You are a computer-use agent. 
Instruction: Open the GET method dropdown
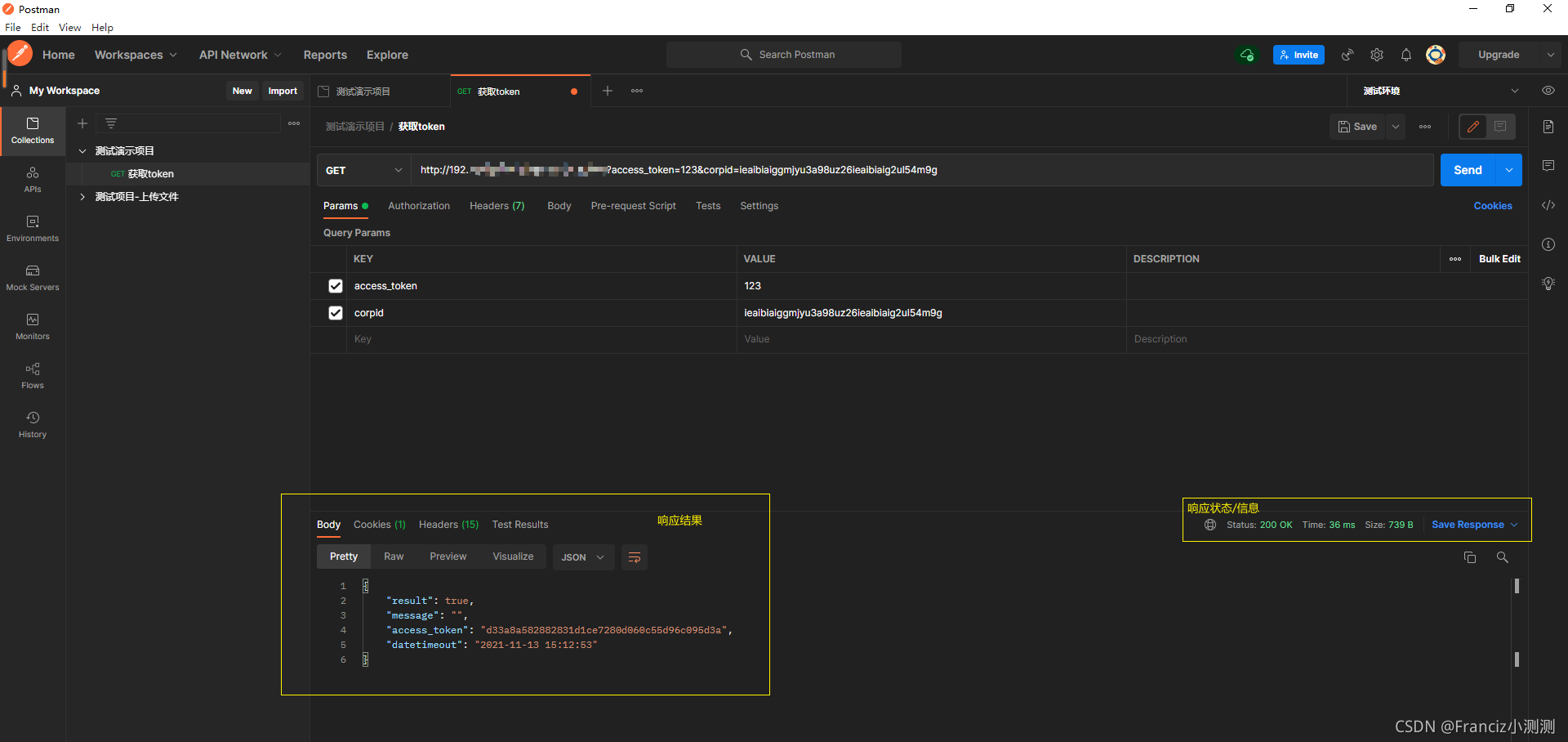pos(363,170)
